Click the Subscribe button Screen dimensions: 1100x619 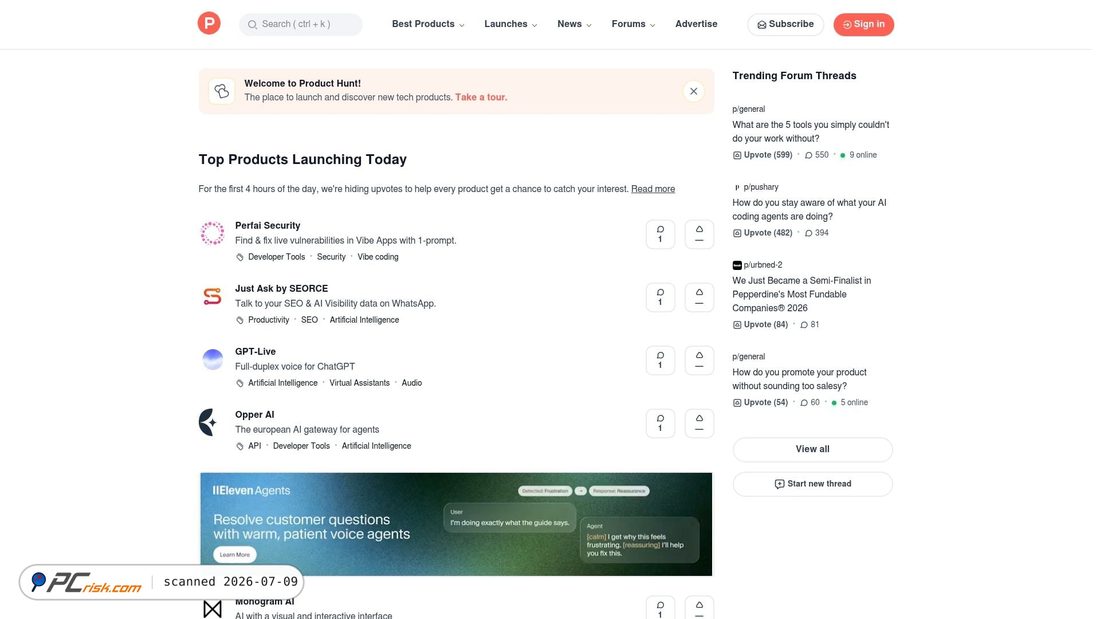(x=785, y=25)
